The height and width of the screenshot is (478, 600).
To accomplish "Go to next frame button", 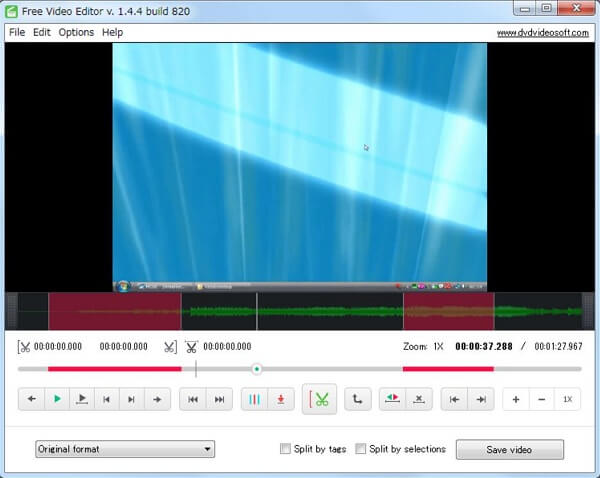I will point(132,399).
